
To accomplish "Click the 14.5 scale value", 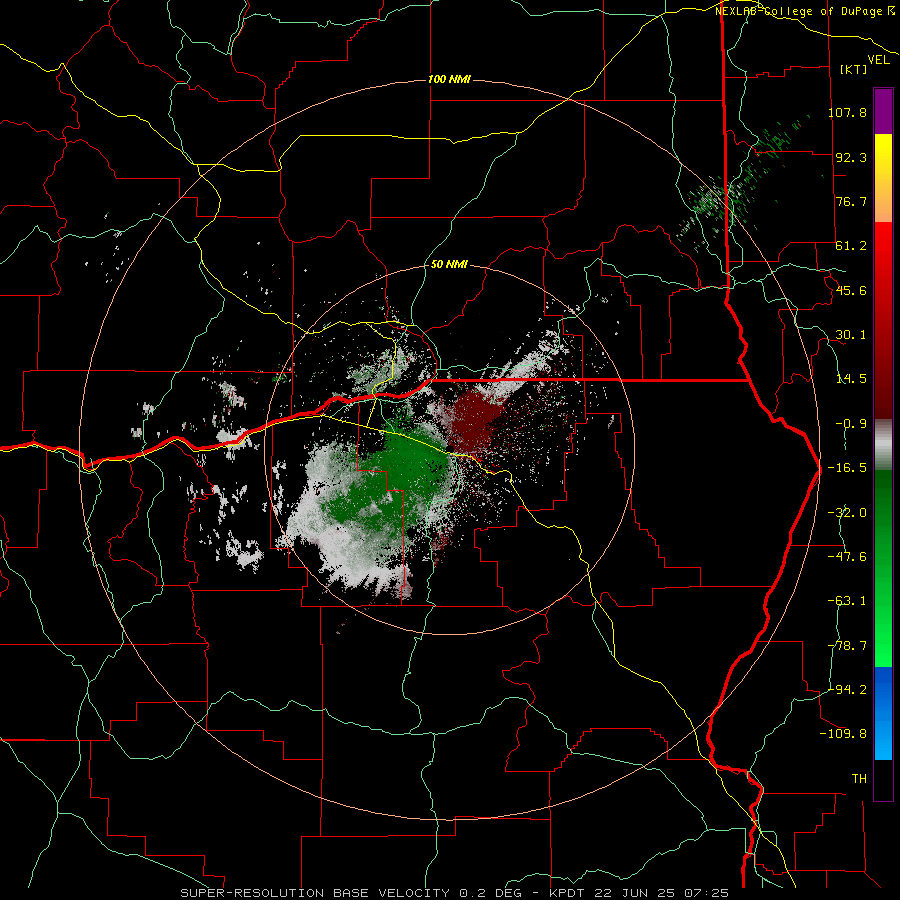I will tap(851, 379).
